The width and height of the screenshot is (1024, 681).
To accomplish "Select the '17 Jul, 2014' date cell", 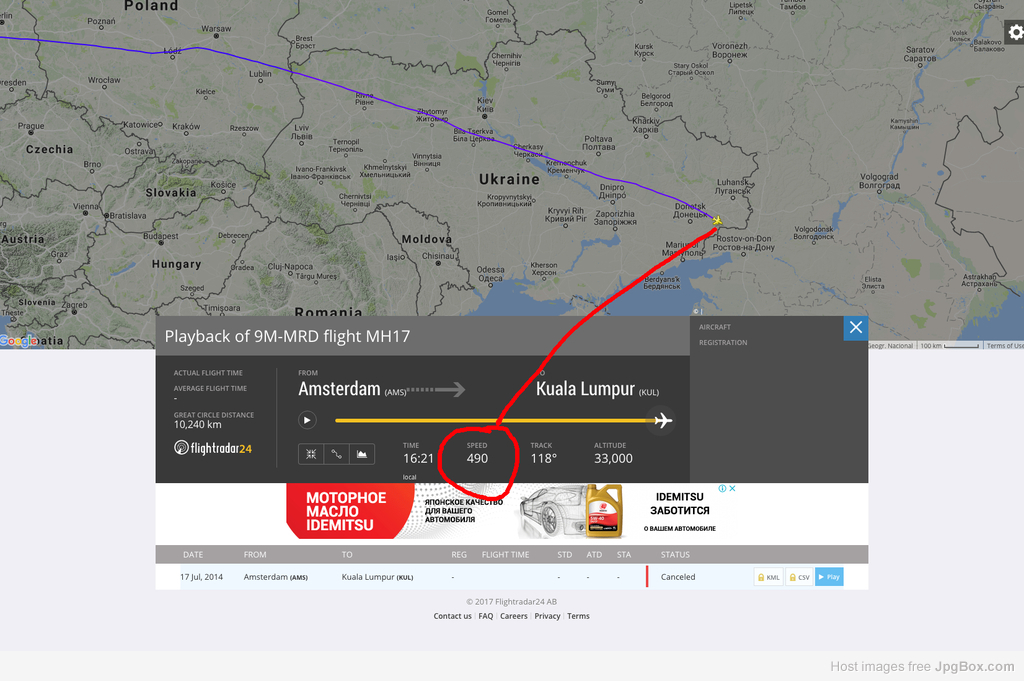I will point(202,577).
